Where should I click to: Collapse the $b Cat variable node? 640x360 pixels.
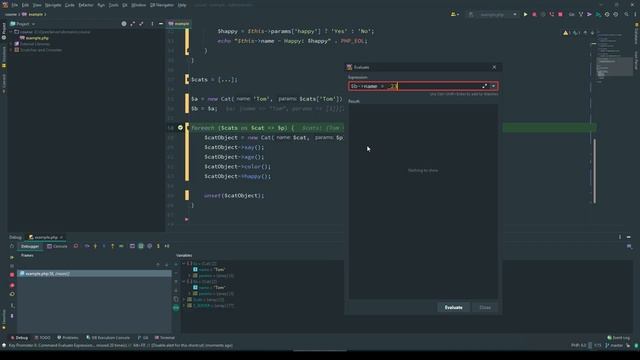[x=184, y=282]
